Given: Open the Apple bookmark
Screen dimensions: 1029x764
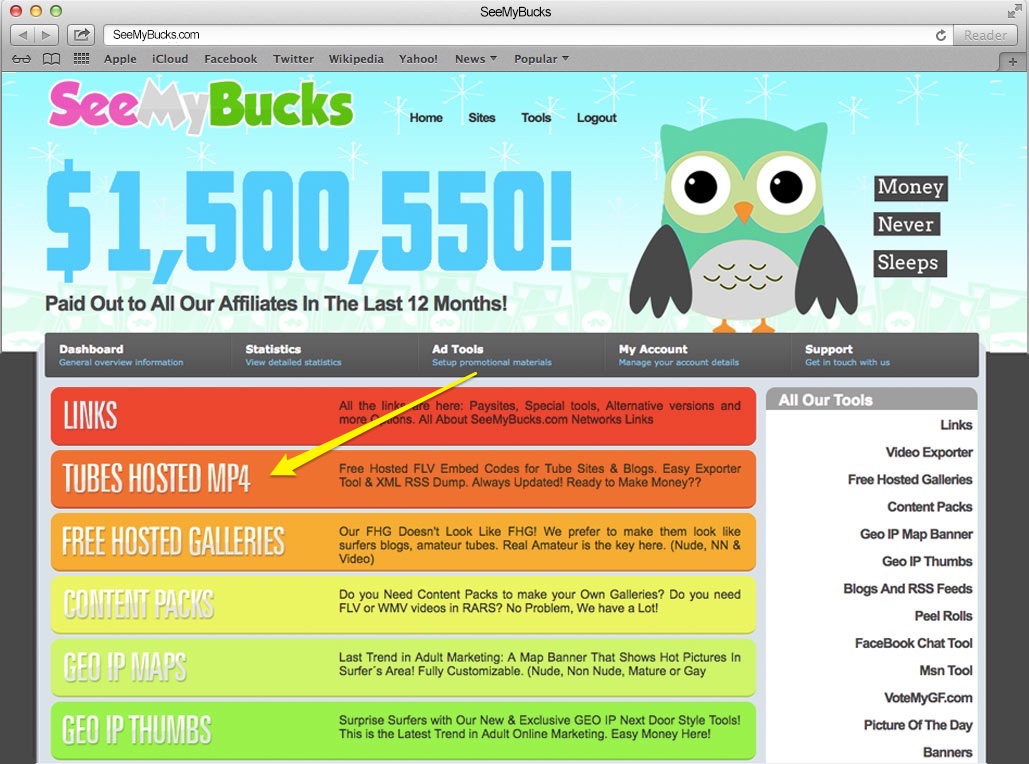Looking at the screenshot, I should point(120,59).
